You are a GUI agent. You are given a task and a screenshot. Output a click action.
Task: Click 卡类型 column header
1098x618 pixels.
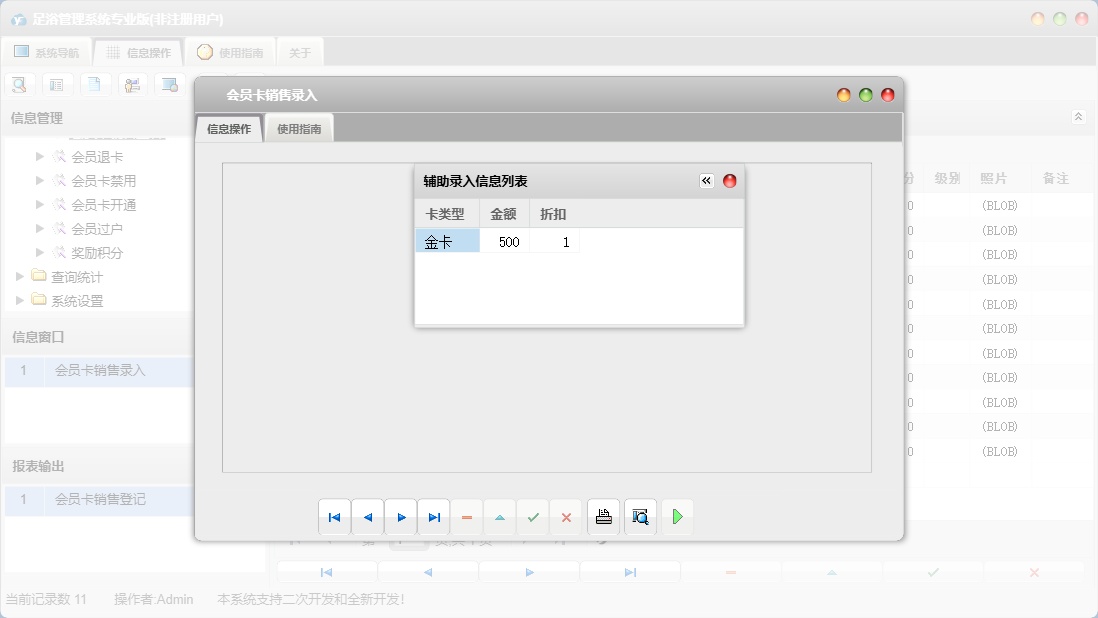coord(445,214)
